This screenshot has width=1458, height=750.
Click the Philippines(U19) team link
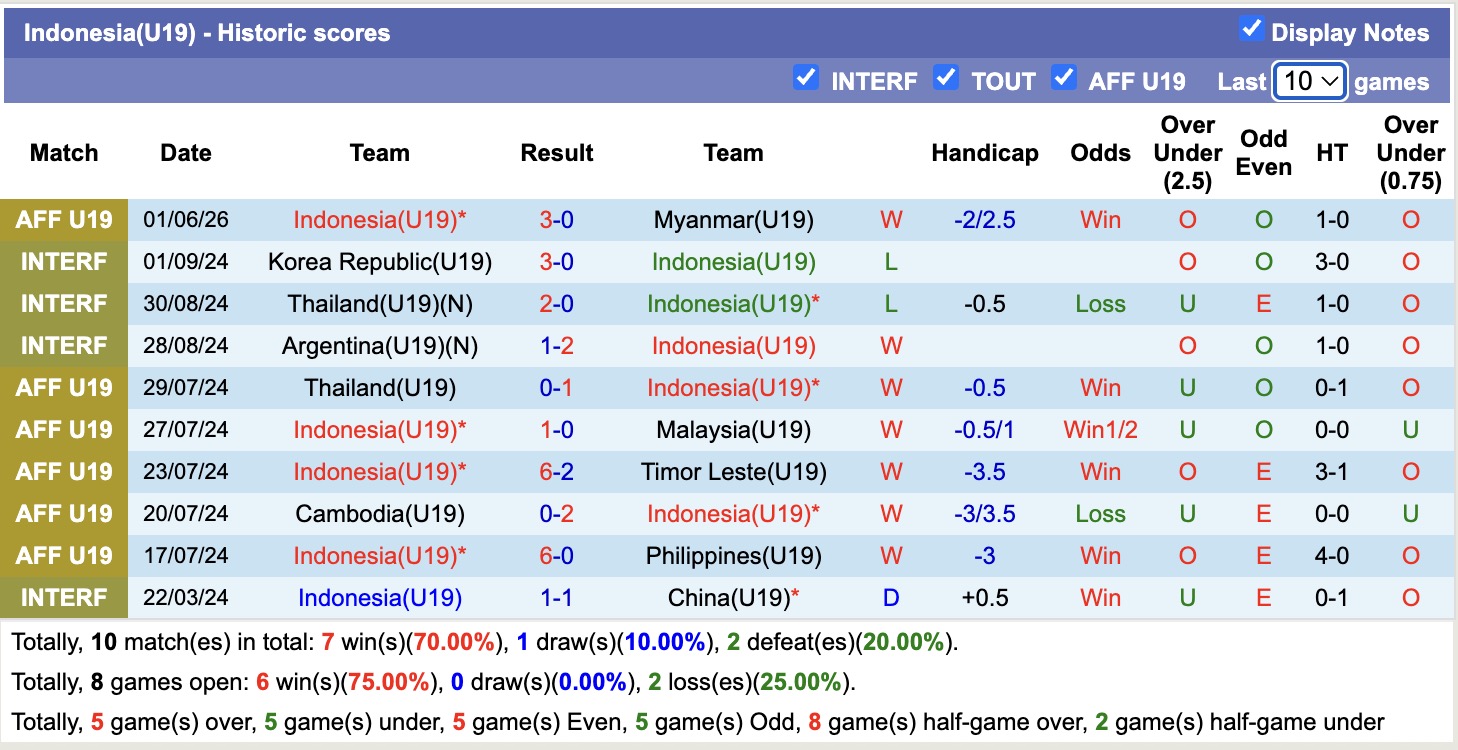pos(733,556)
